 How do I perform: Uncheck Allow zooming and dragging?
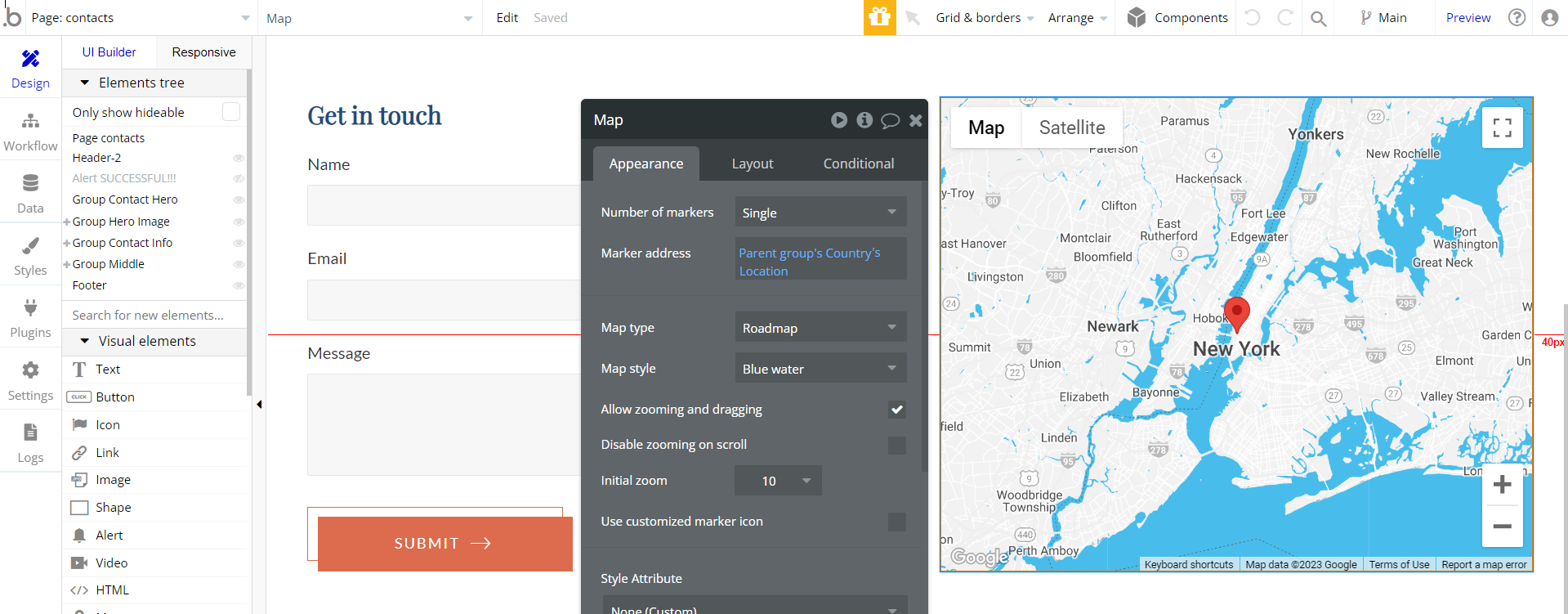(896, 410)
